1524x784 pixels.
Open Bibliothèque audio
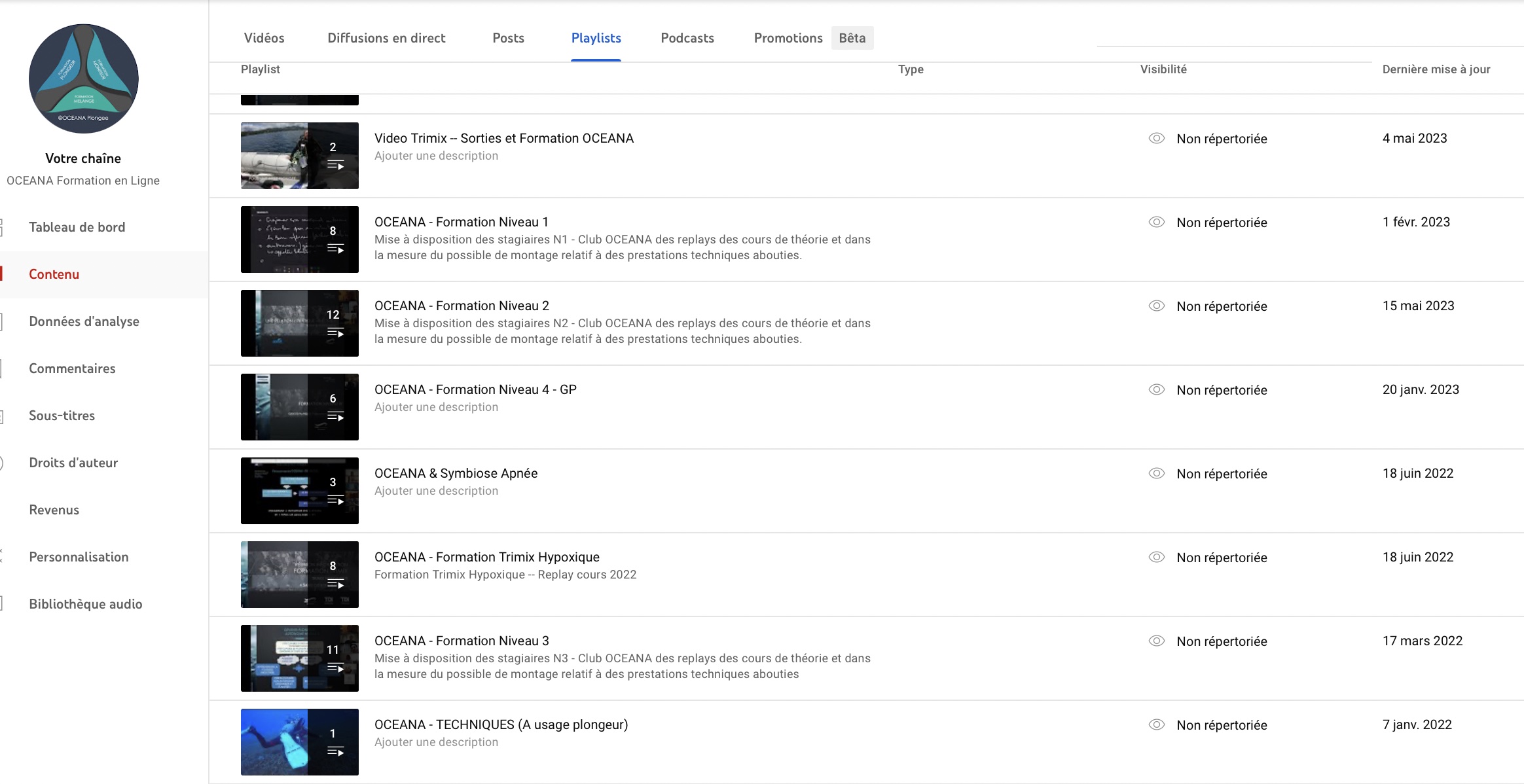(x=85, y=604)
